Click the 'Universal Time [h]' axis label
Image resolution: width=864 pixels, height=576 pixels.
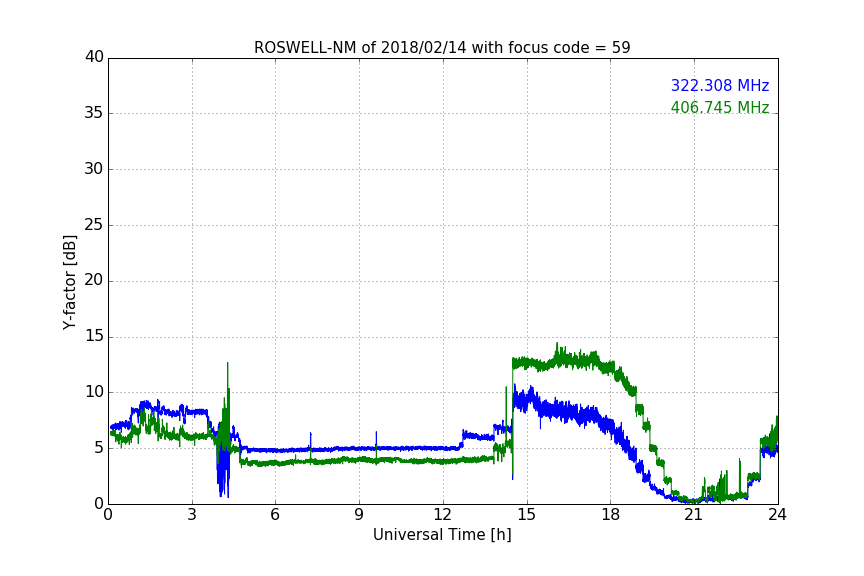click(x=442, y=535)
